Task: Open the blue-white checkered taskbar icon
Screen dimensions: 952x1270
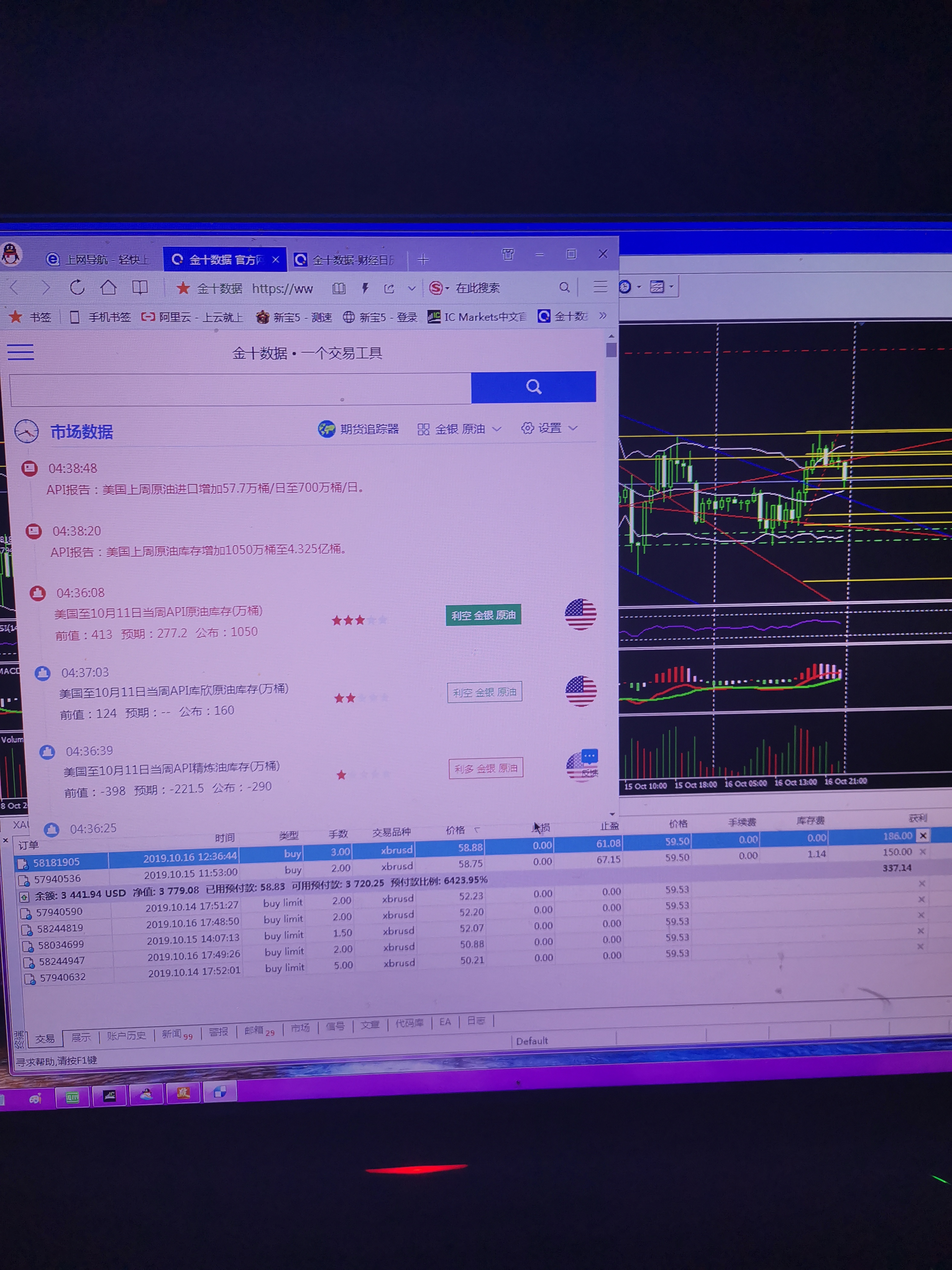Action: 220,1091
